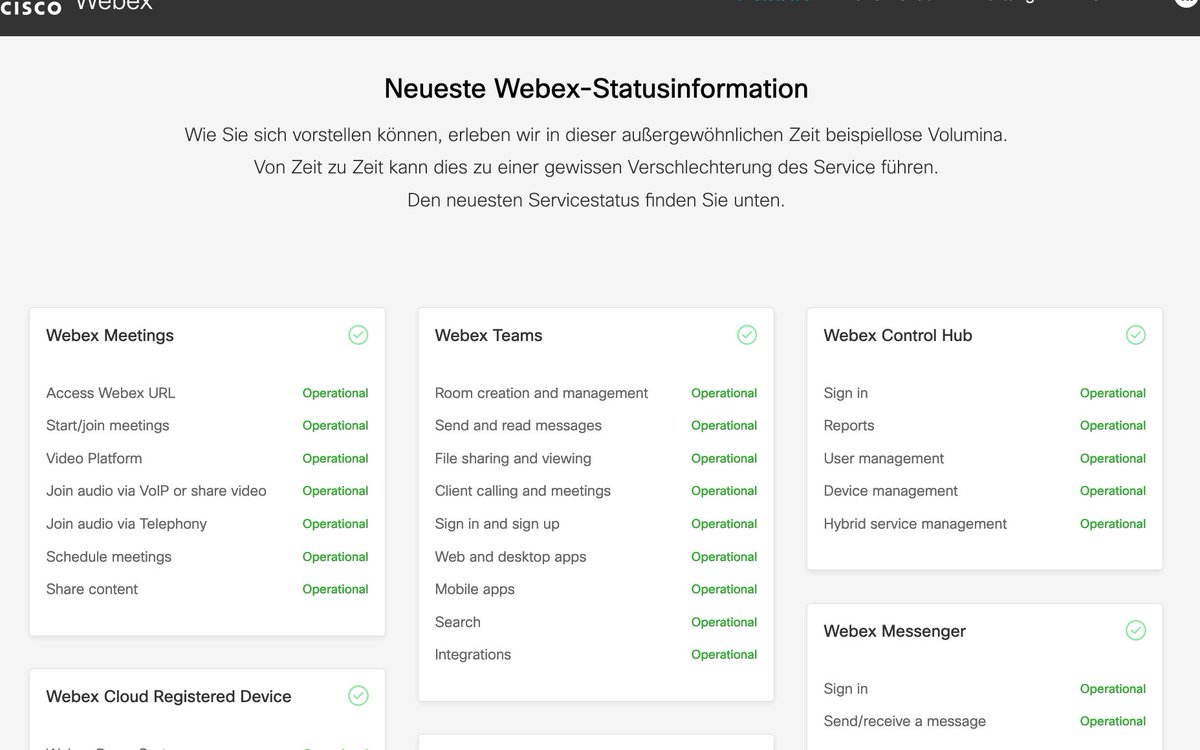Click the Webex Control Hub check status icon
Image resolution: width=1200 pixels, height=750 pixels.
tap(1136, 335)
